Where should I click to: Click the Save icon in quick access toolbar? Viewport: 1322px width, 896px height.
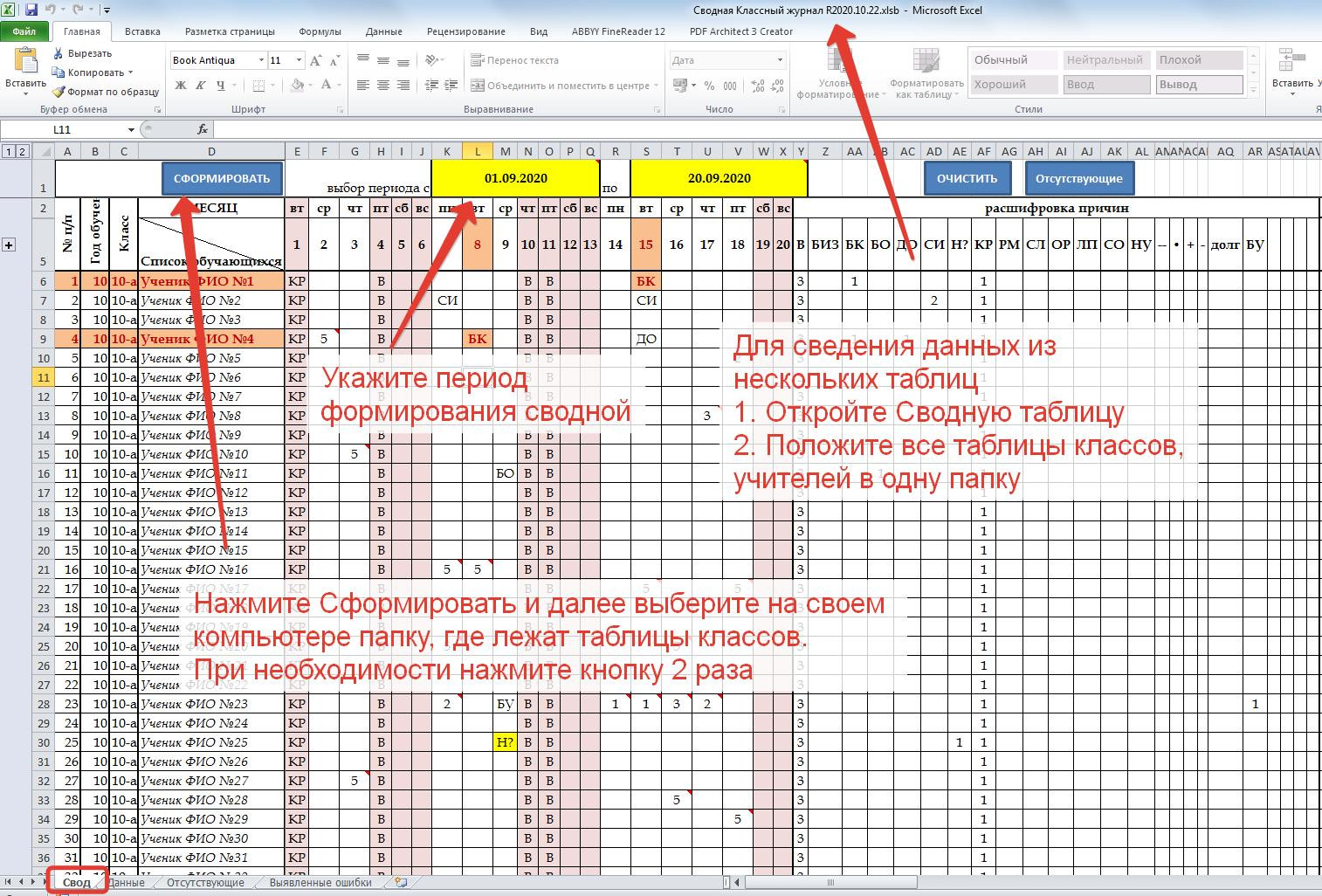31,10
